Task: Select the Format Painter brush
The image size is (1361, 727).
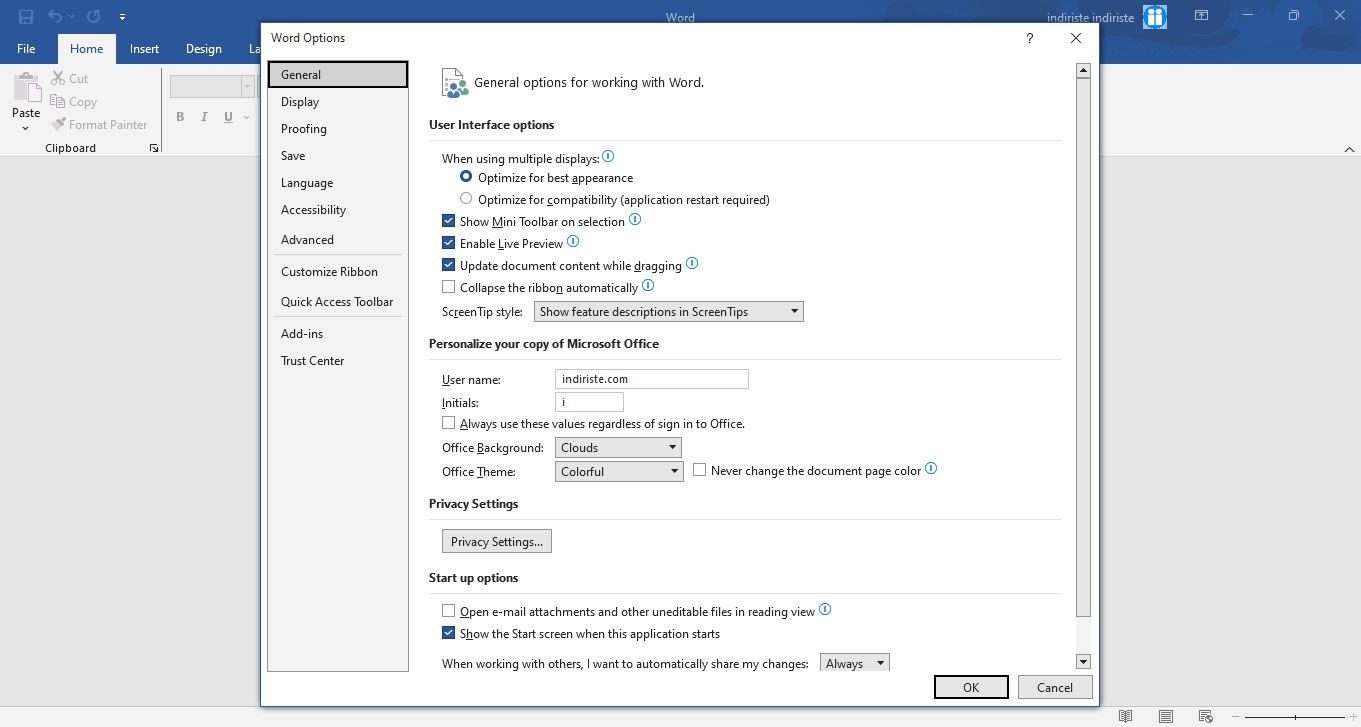Action: coord(58,124)
